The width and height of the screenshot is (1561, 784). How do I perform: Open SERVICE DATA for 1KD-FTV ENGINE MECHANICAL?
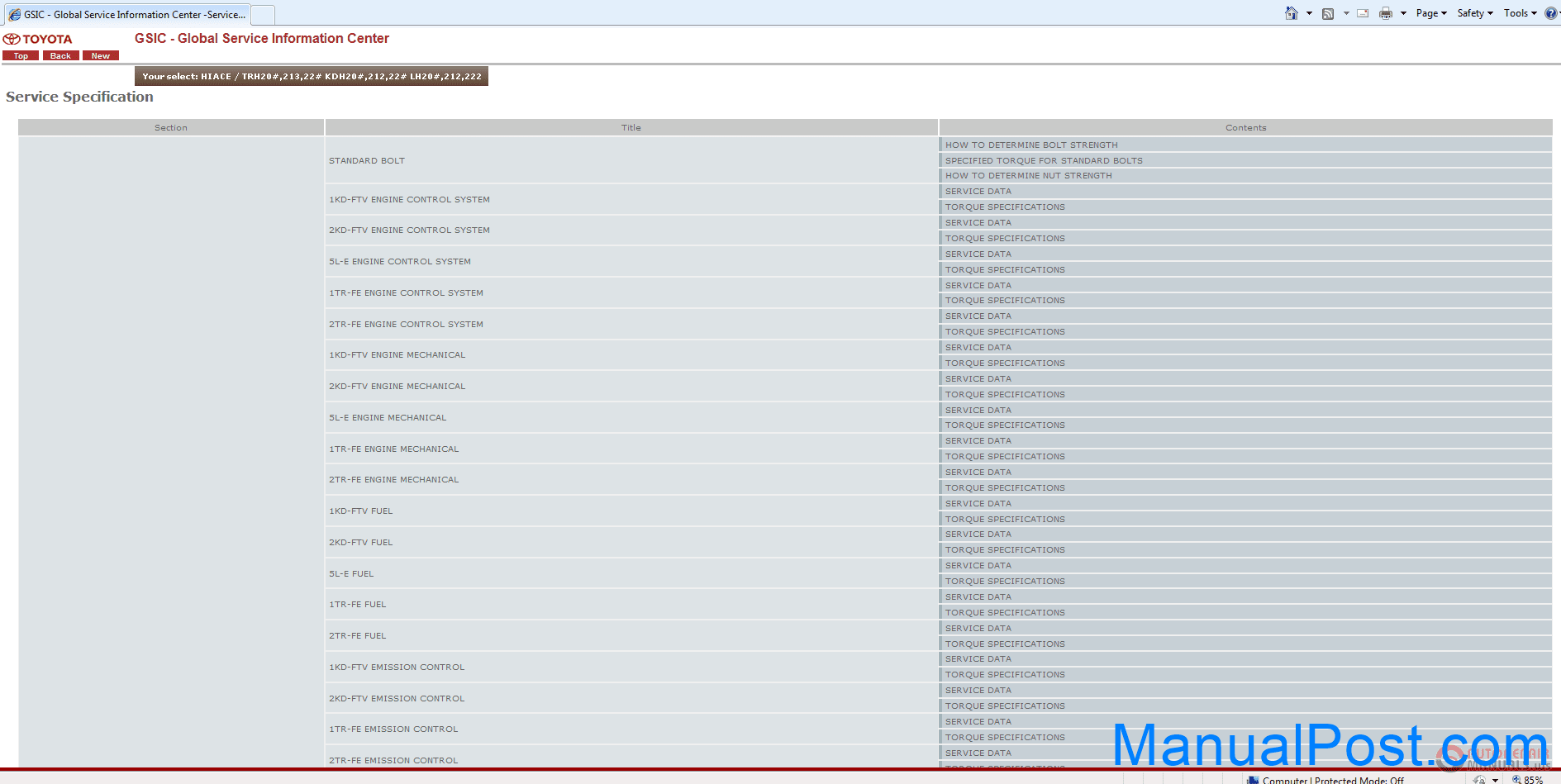(x=978, y=347)
